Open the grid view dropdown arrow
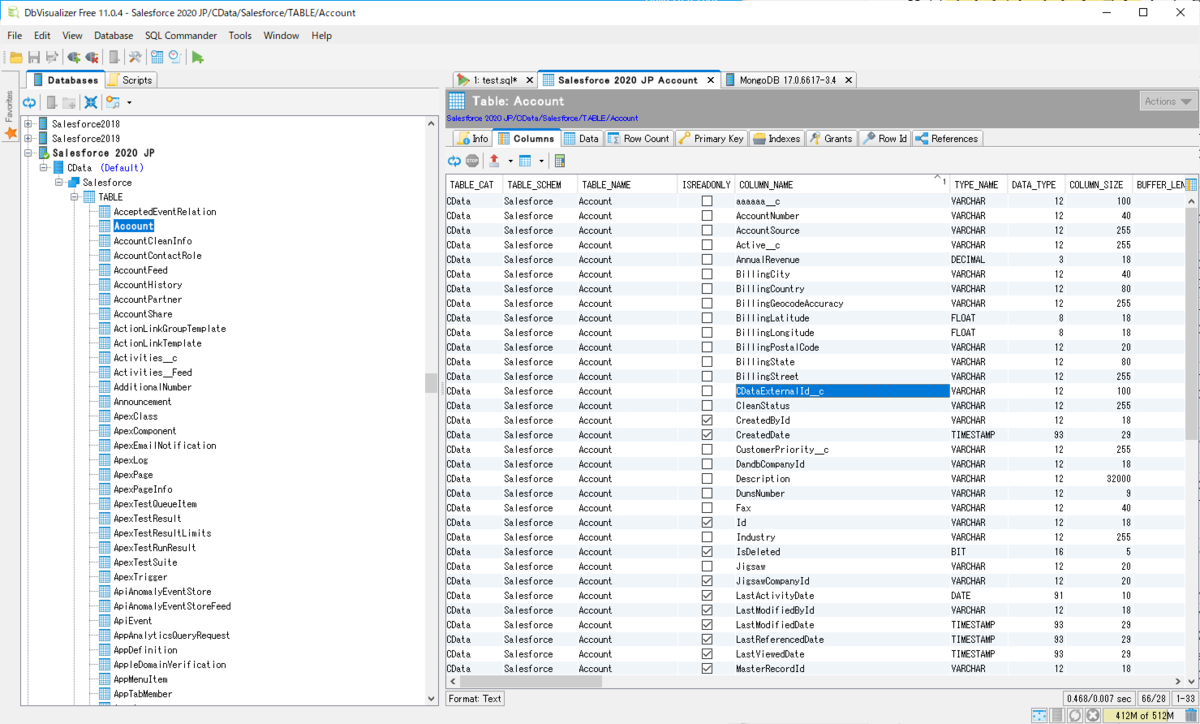The height and width of the screenshot is (724, 1200). (x=541, y=160)
